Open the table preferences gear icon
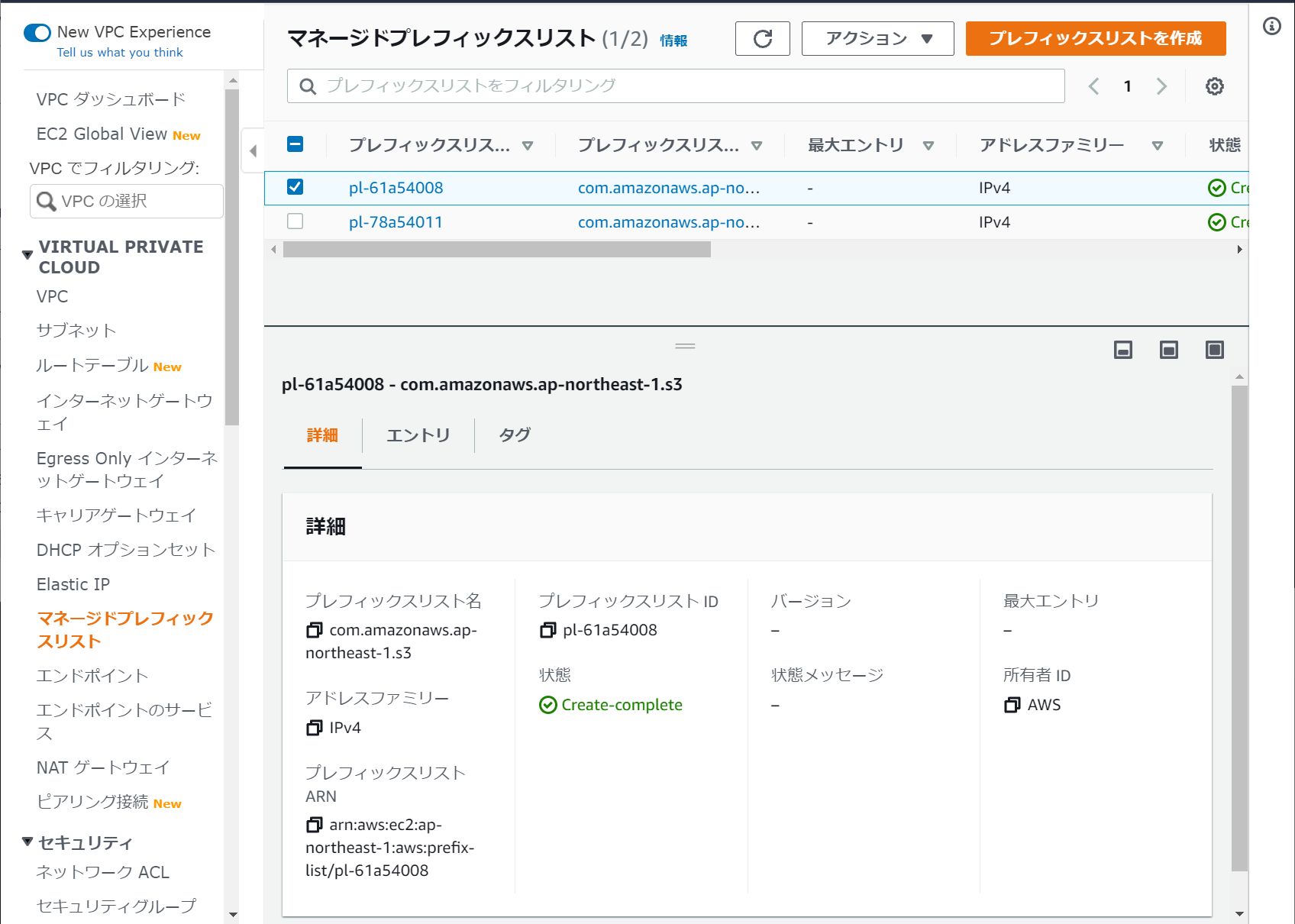Viewport: 1295px width, 924px height. pos(1214,86)
